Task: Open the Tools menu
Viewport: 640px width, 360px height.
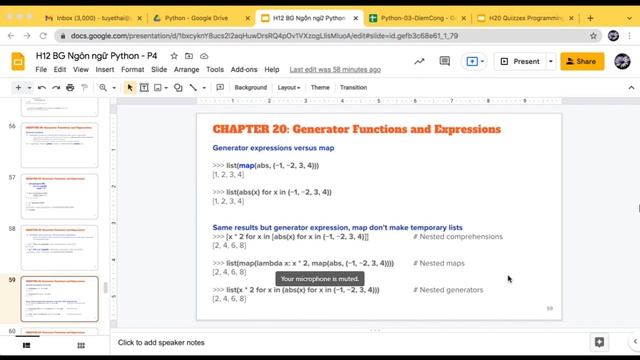Action: point(215,69)
